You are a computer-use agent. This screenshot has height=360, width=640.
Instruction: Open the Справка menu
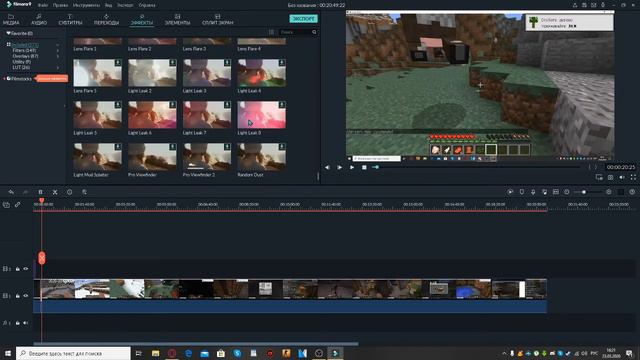click(x=147, y=5)
